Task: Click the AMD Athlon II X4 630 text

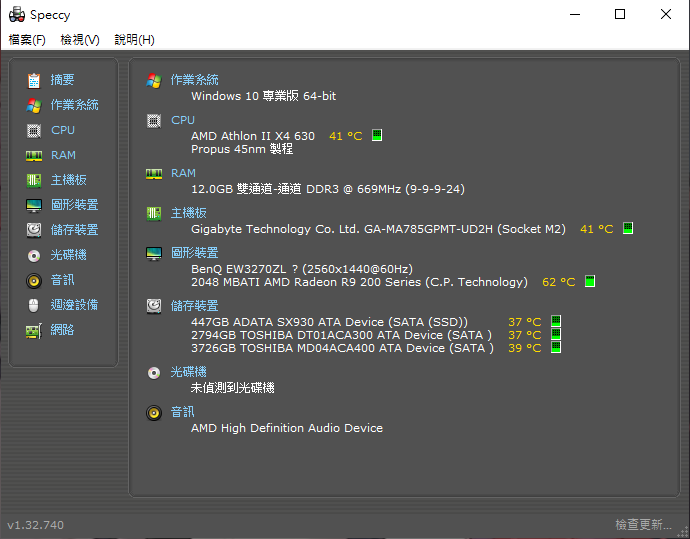Action: tap(253, 136)
